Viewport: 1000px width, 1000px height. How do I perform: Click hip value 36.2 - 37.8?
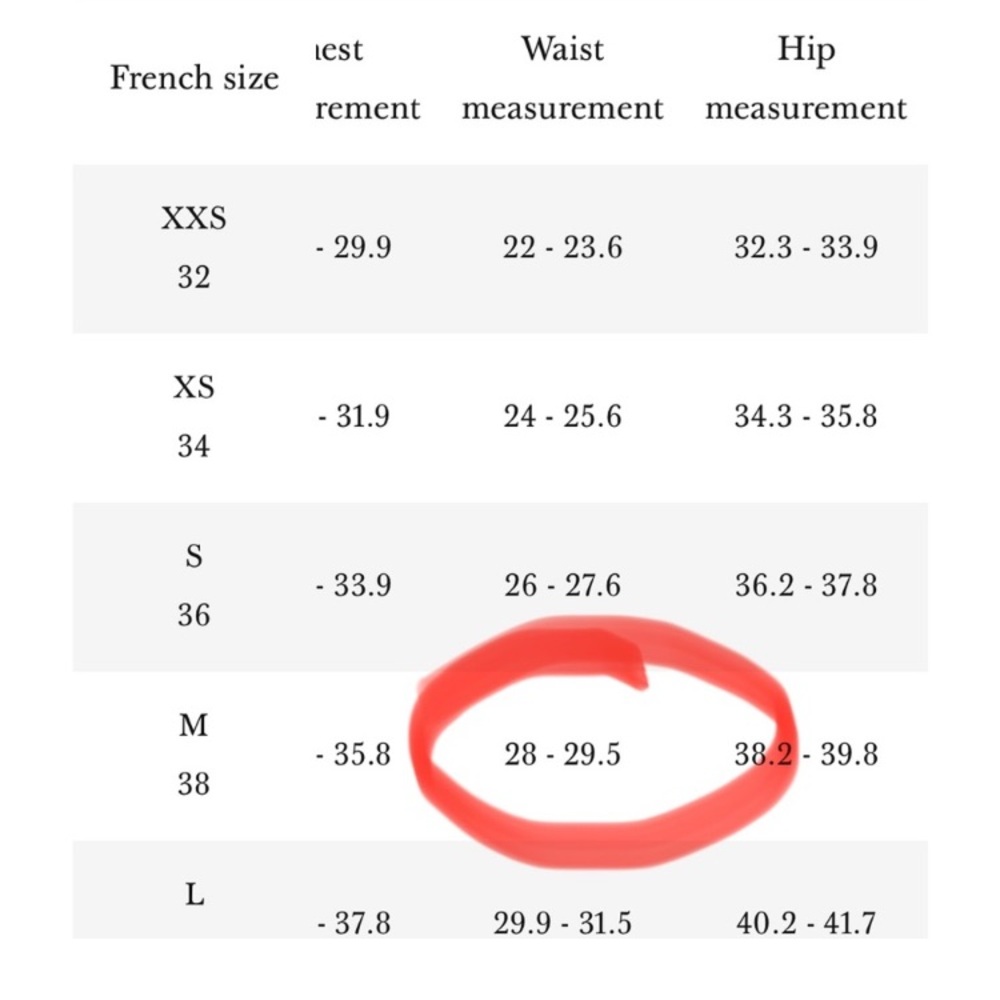[806, 585]
